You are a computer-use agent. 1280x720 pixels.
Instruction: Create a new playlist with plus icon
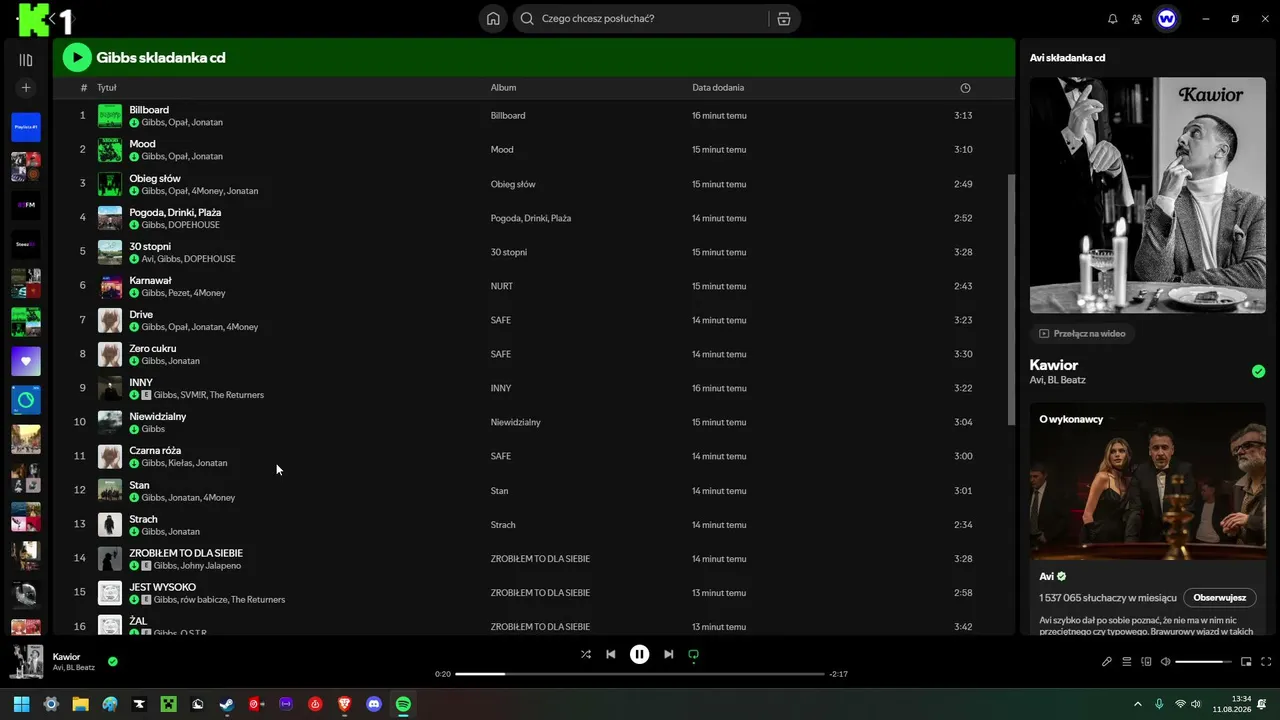26,88
